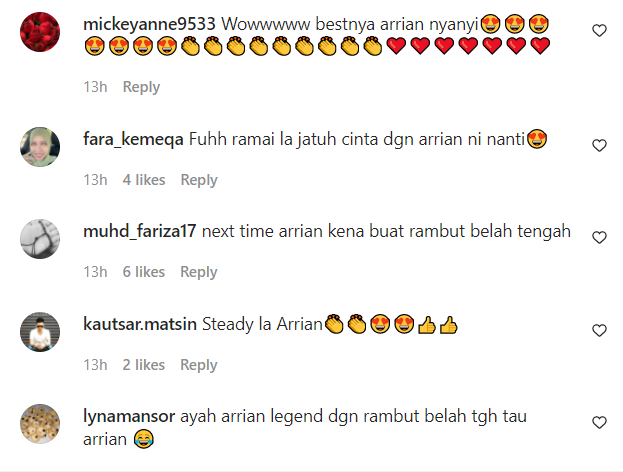The width and height of the screenshot is (623, 472).
Task: Like lynamansor's comment with heart icon
Action: (599, 422)
